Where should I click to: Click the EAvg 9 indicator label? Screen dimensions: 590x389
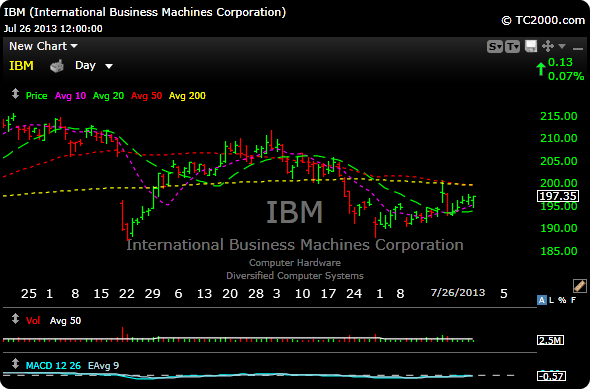tap(103, 366)
